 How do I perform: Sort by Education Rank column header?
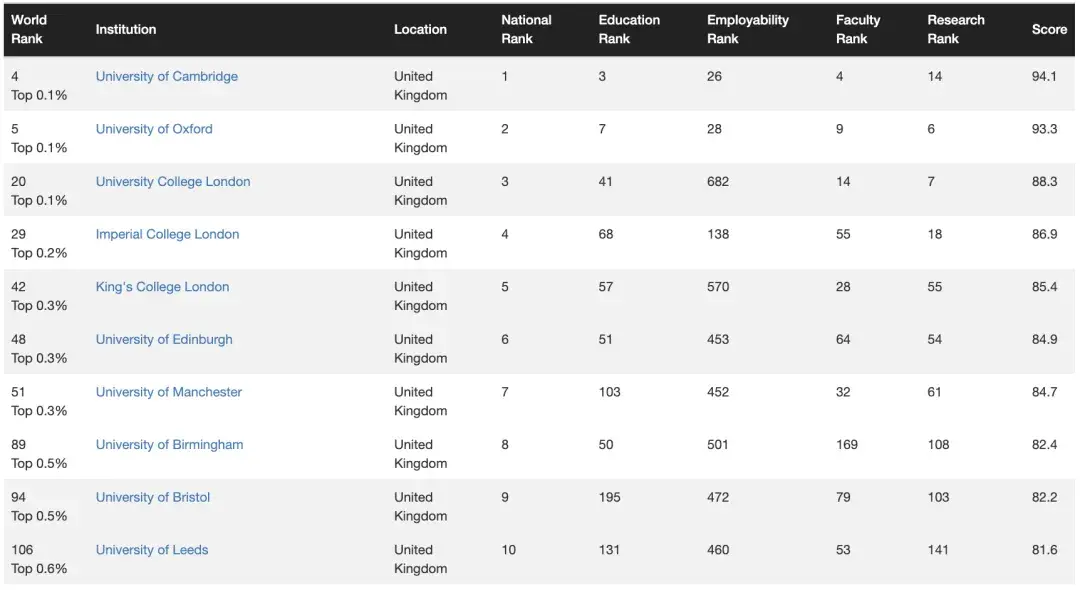tap(629, 29)
